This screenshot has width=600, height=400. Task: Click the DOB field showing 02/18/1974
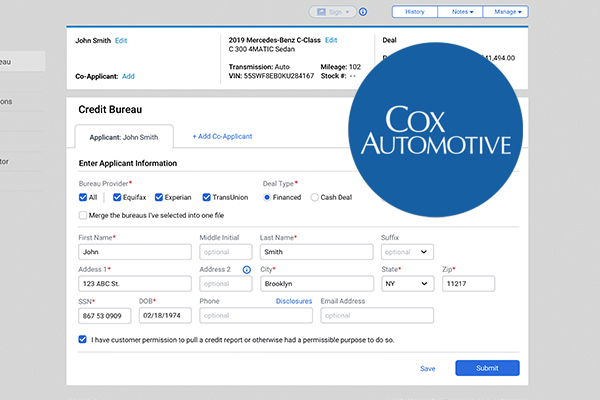coord(165,315)
